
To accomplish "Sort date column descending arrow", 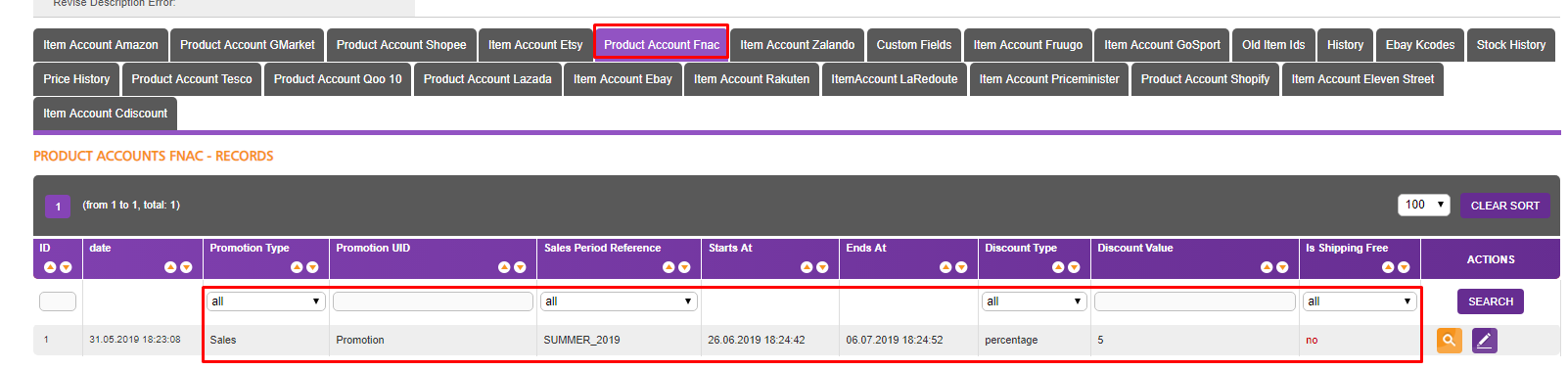I will click(186, 267).
